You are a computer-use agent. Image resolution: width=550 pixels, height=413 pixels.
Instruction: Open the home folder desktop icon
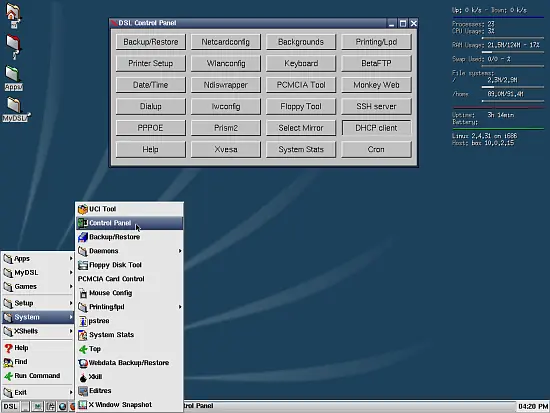click(x=13, y=15)
